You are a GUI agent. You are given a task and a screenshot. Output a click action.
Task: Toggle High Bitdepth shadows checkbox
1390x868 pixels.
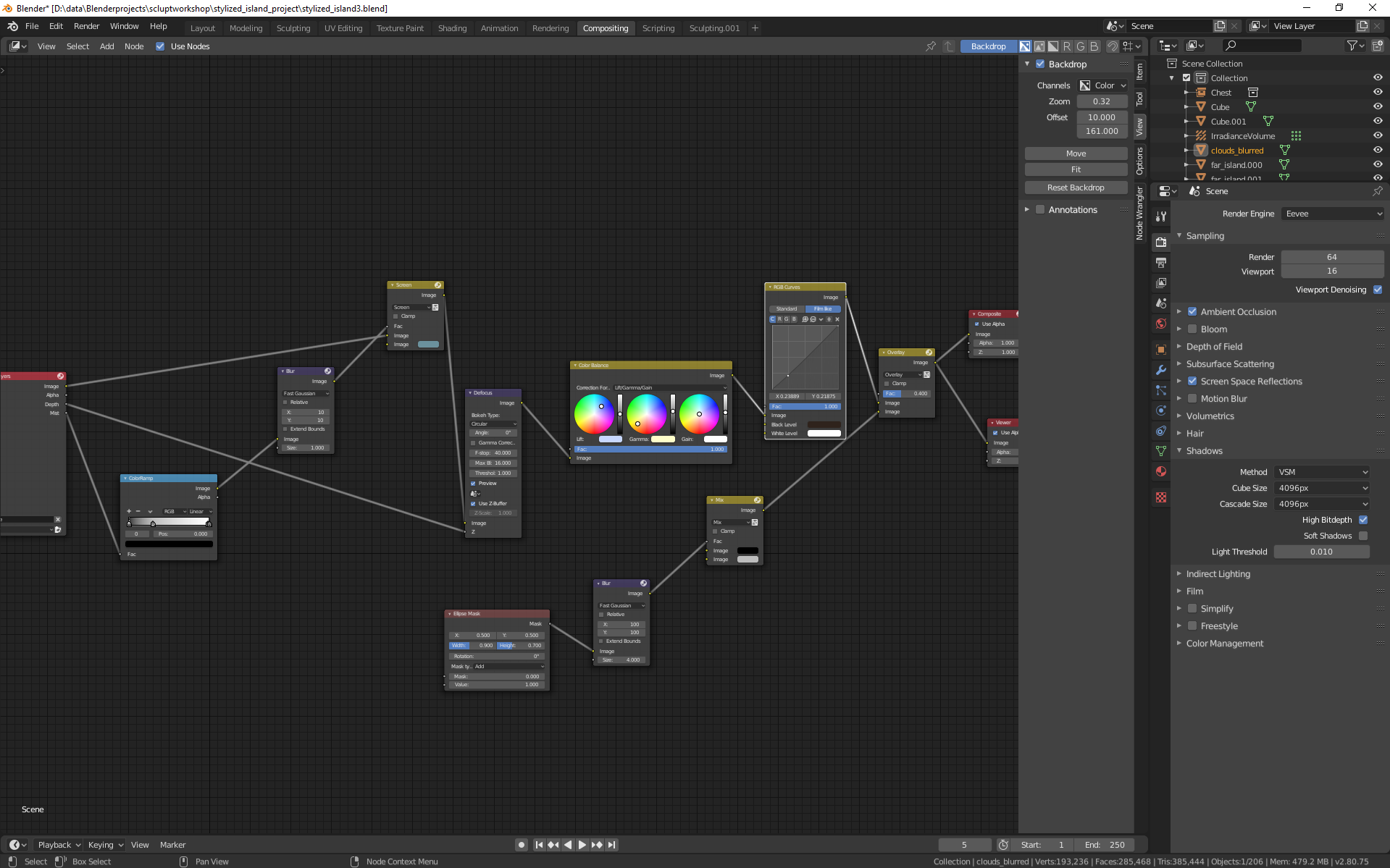click(1363, 520)
